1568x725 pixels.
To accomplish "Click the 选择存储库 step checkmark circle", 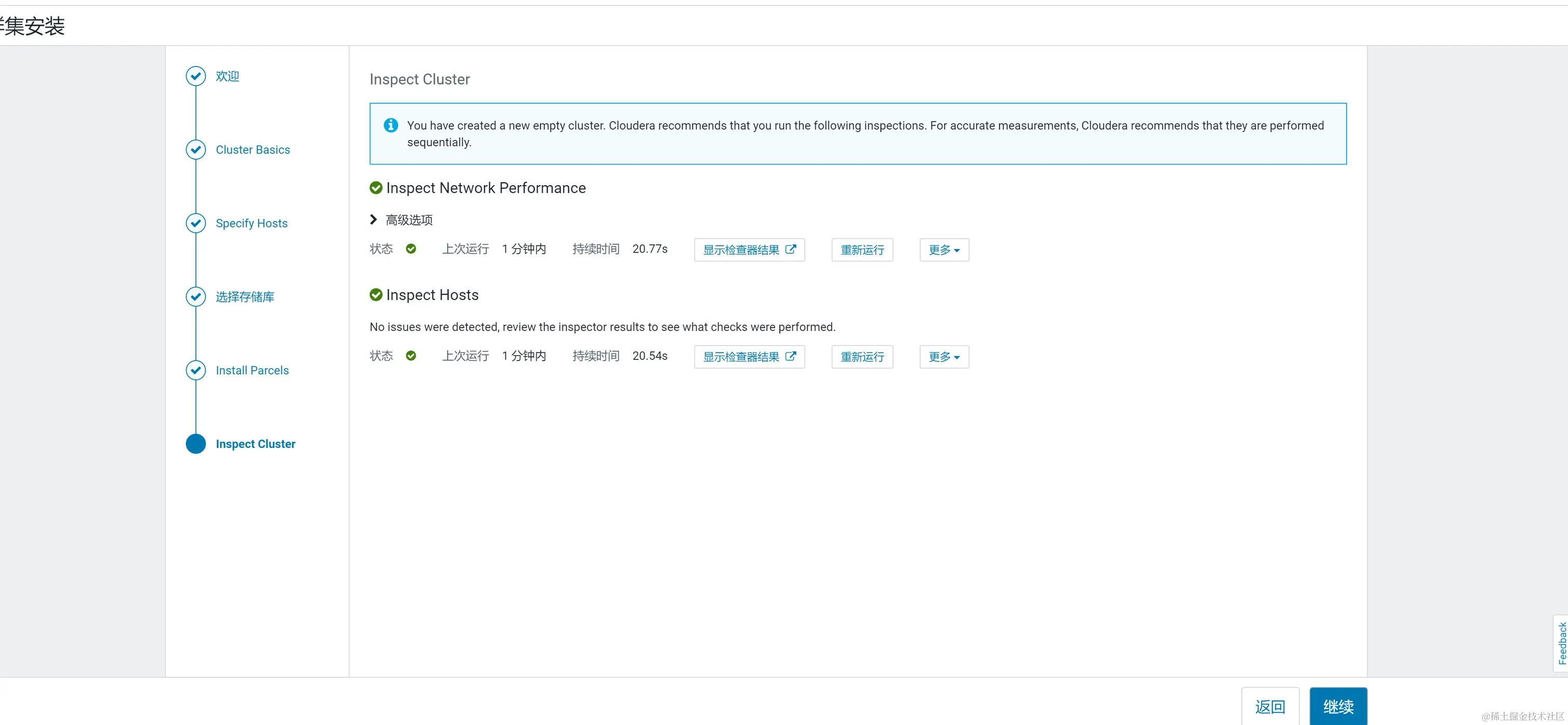I will click(195, 297).
